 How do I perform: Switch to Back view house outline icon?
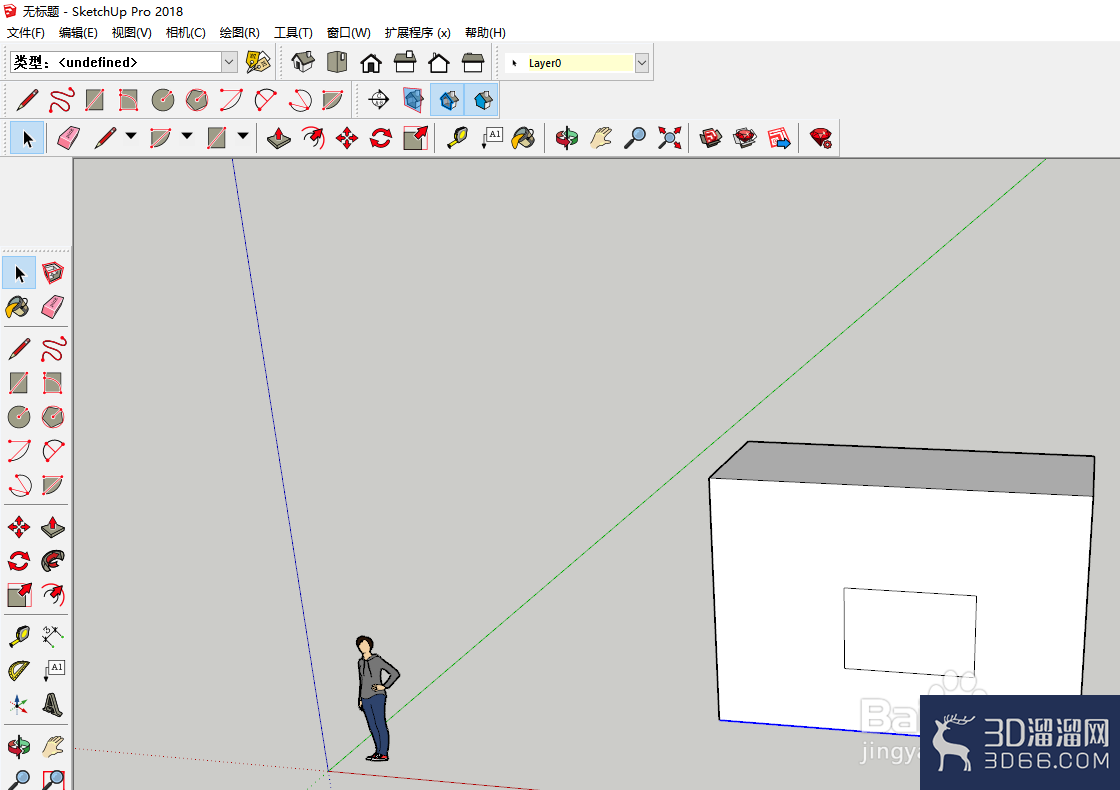(439, 63)
